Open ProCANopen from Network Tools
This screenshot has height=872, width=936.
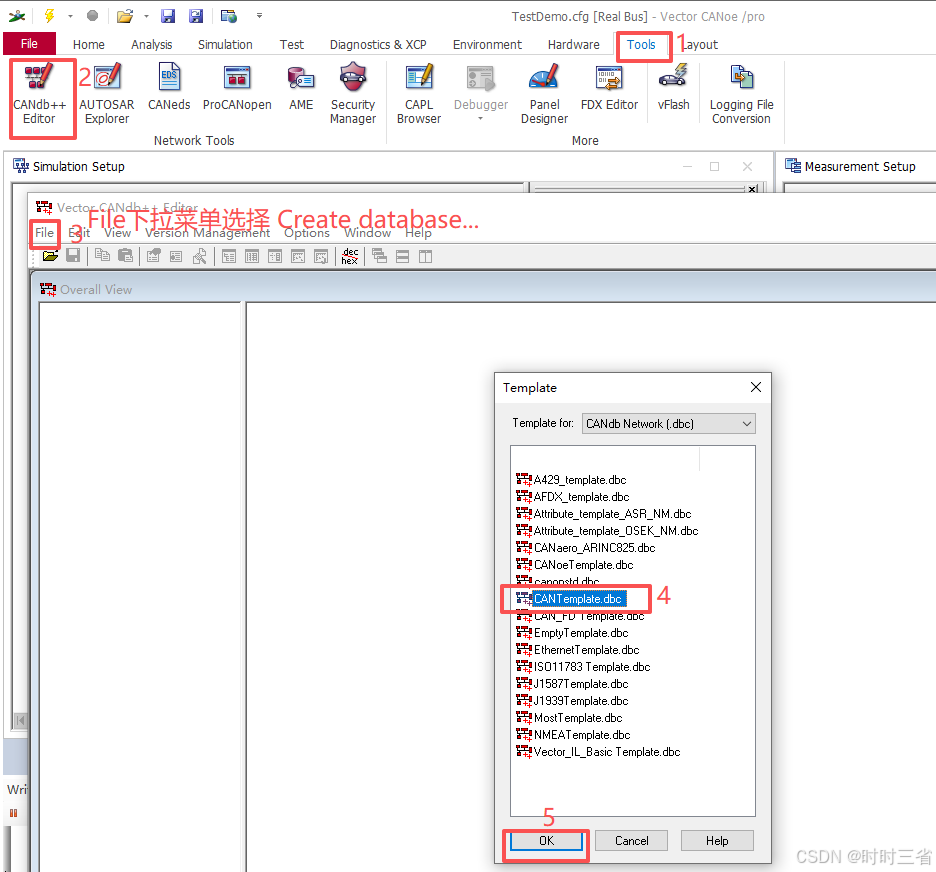click(237, 88)
